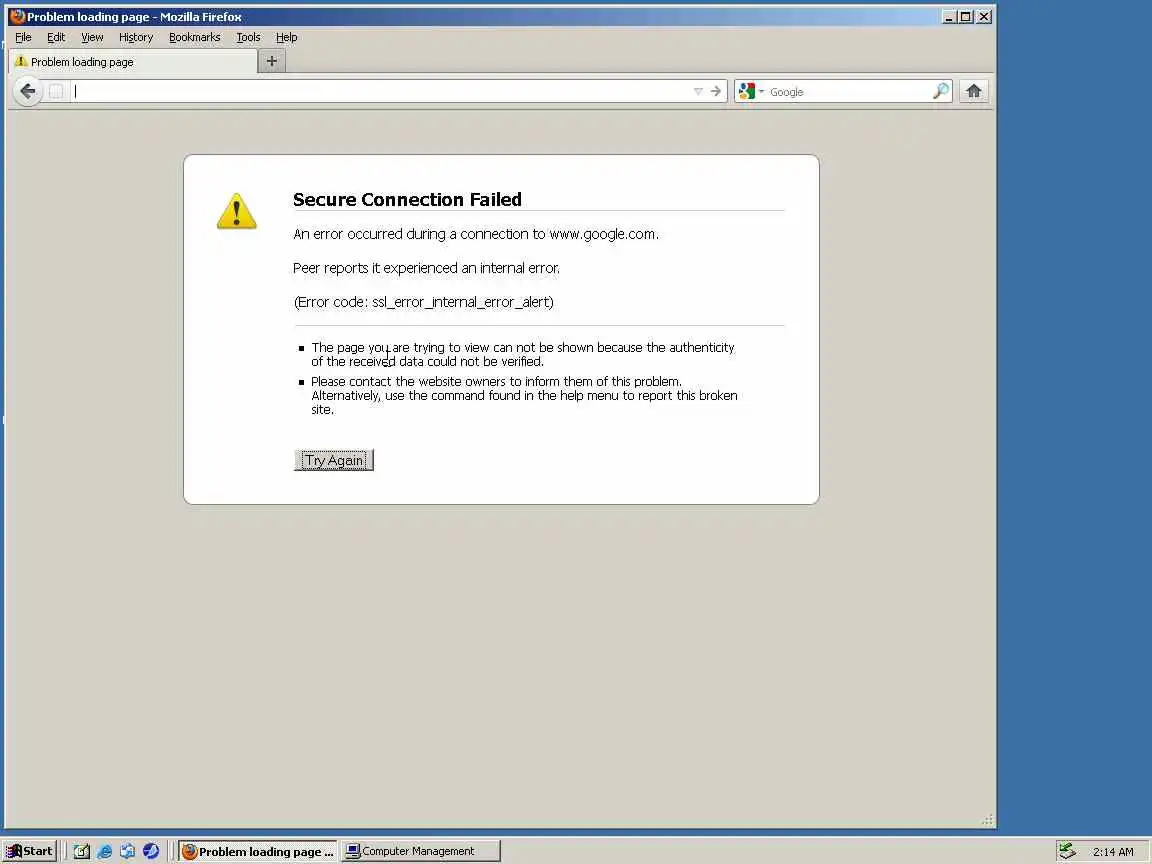Click the back arrow navigation button
1152x864 pixels.
[27, 91]
